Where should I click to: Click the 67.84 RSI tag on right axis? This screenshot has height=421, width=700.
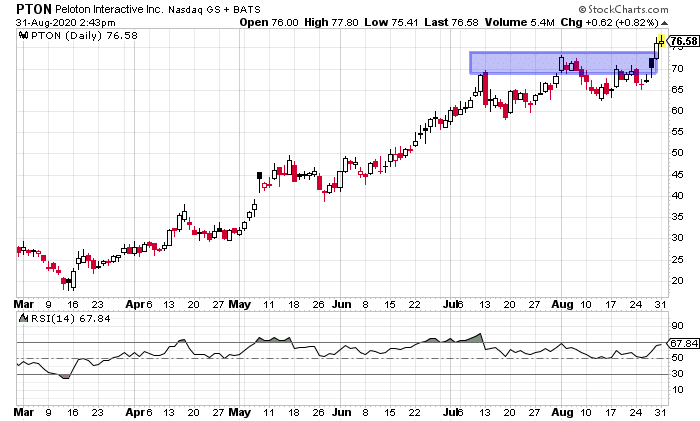[x=683, y=343]
